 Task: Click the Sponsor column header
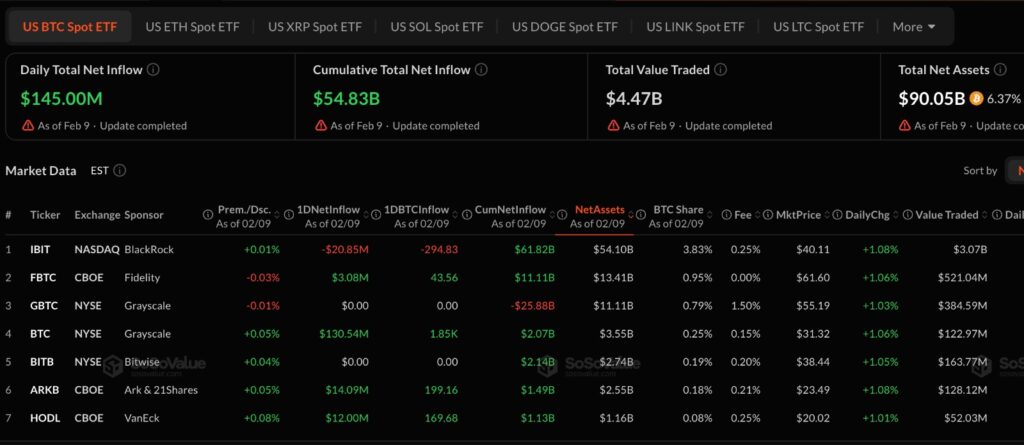tap(144, 215)
